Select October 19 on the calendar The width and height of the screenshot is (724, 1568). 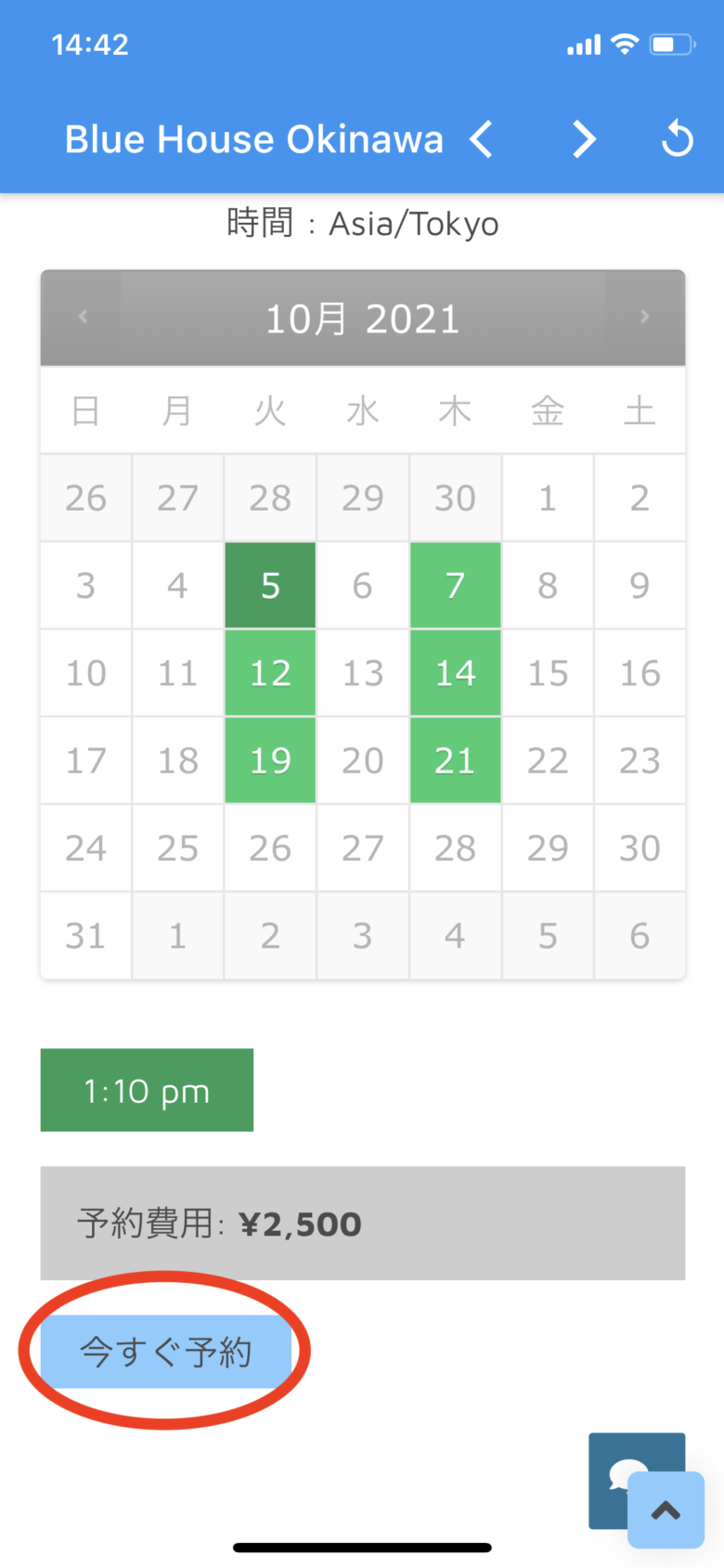pos(270,760)
